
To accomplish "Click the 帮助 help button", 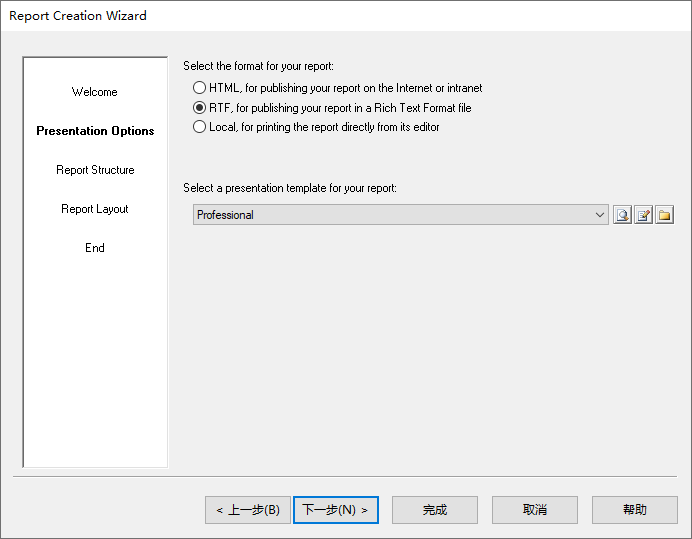I will click(635, 510).
